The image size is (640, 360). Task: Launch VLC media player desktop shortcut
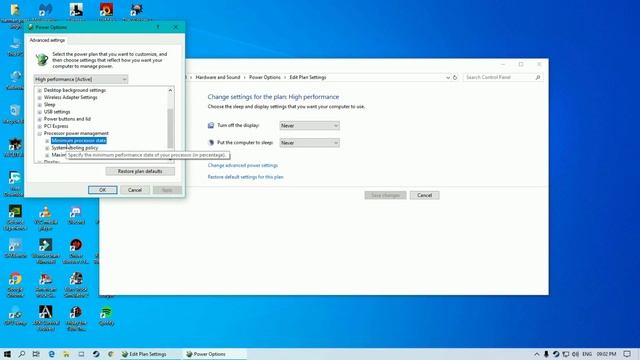45,218
